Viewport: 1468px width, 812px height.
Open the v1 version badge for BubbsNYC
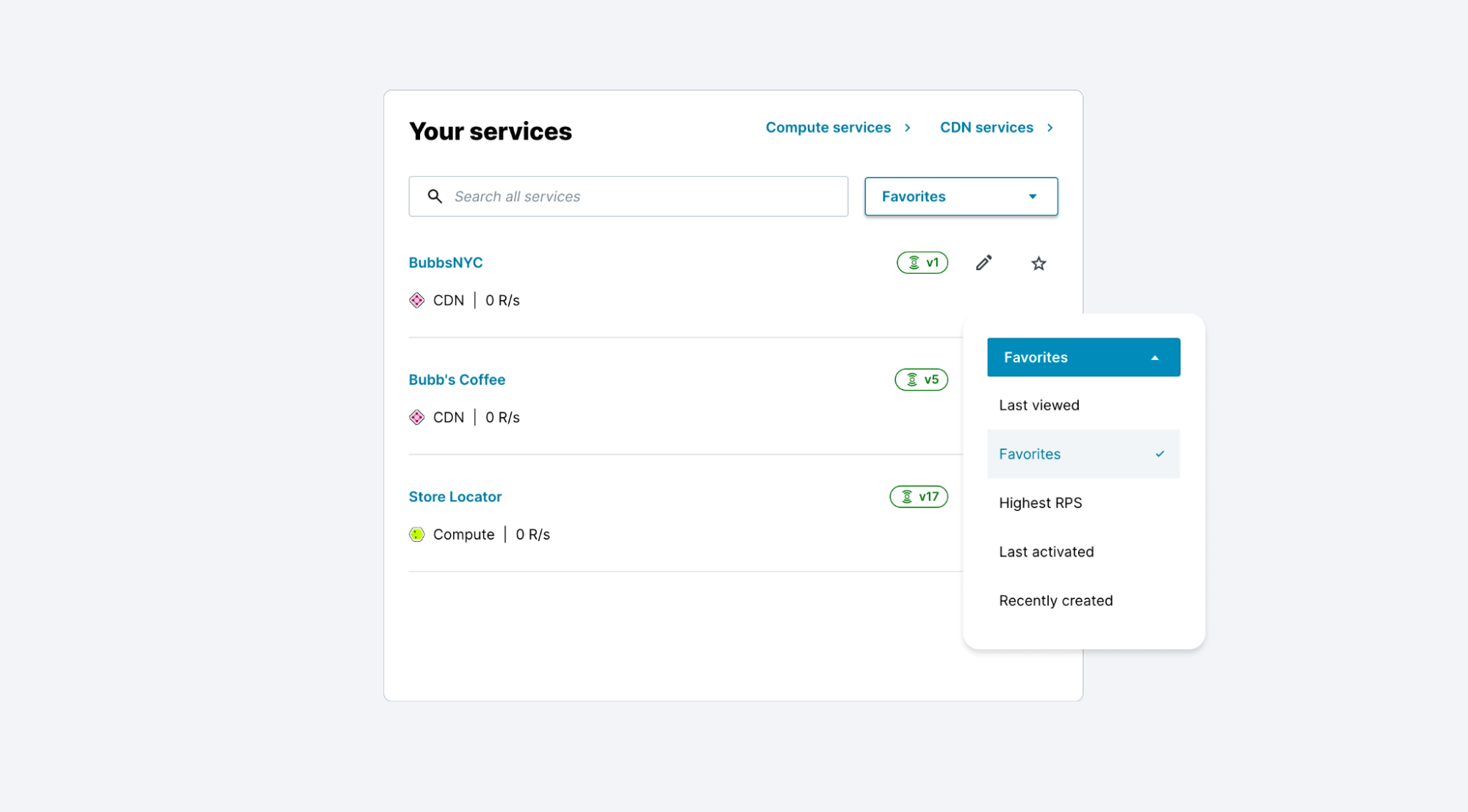pos(922,262)
